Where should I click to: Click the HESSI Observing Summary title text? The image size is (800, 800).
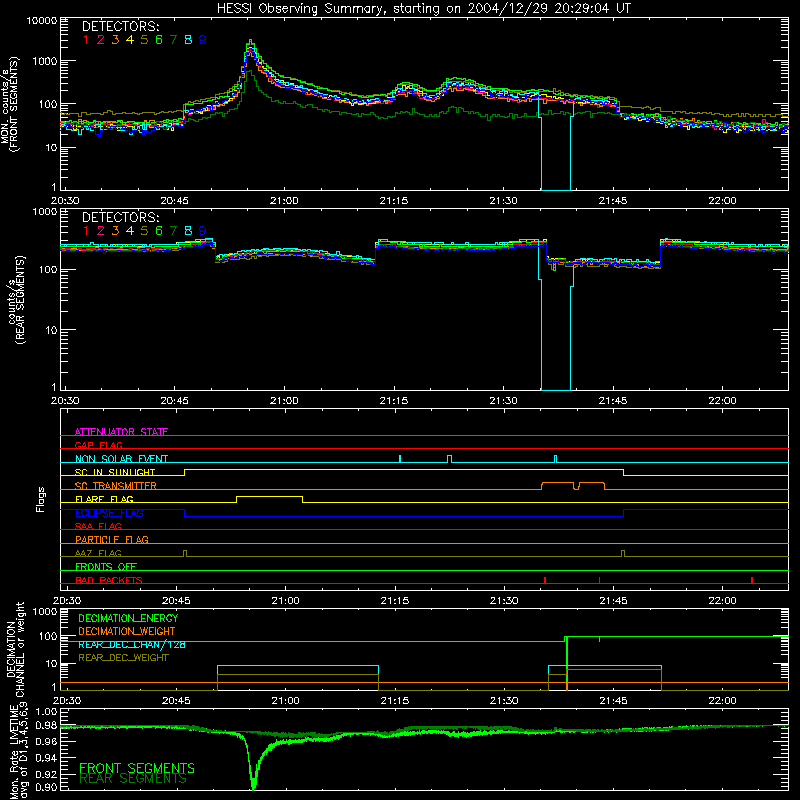pyautogui.click(x=424, y=9)
